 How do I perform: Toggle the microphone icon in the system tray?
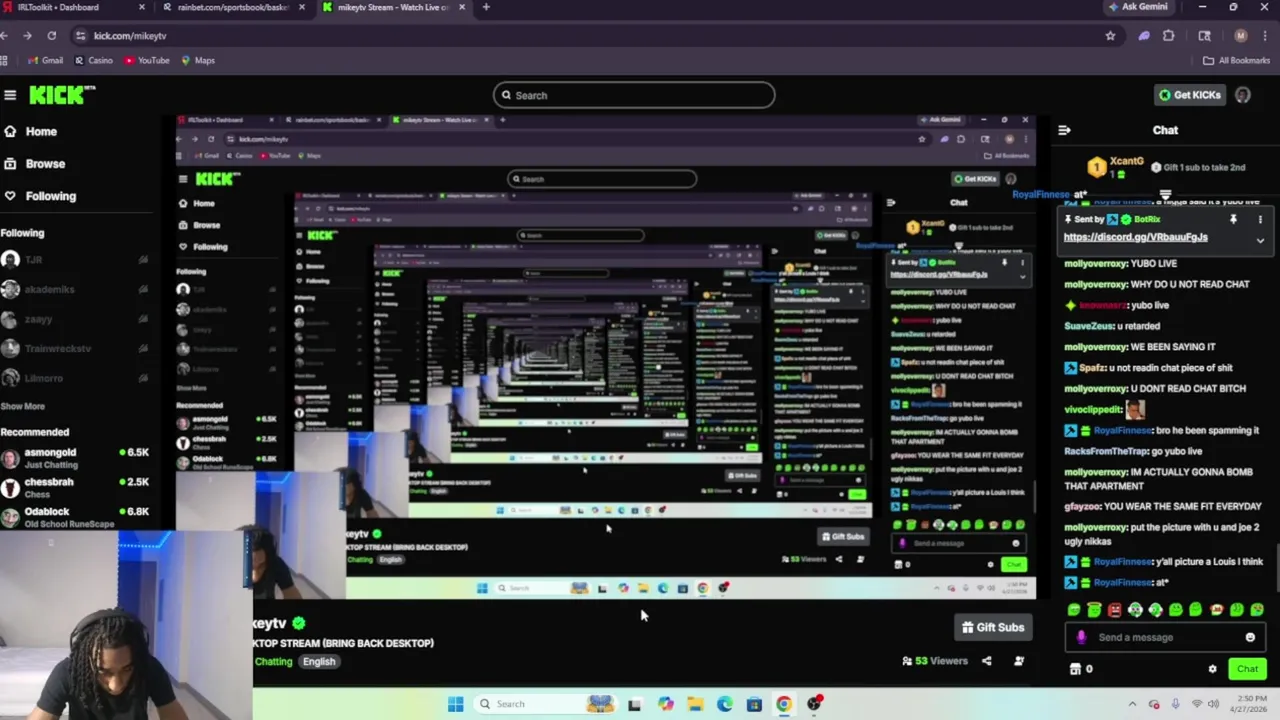[1175, 704]
